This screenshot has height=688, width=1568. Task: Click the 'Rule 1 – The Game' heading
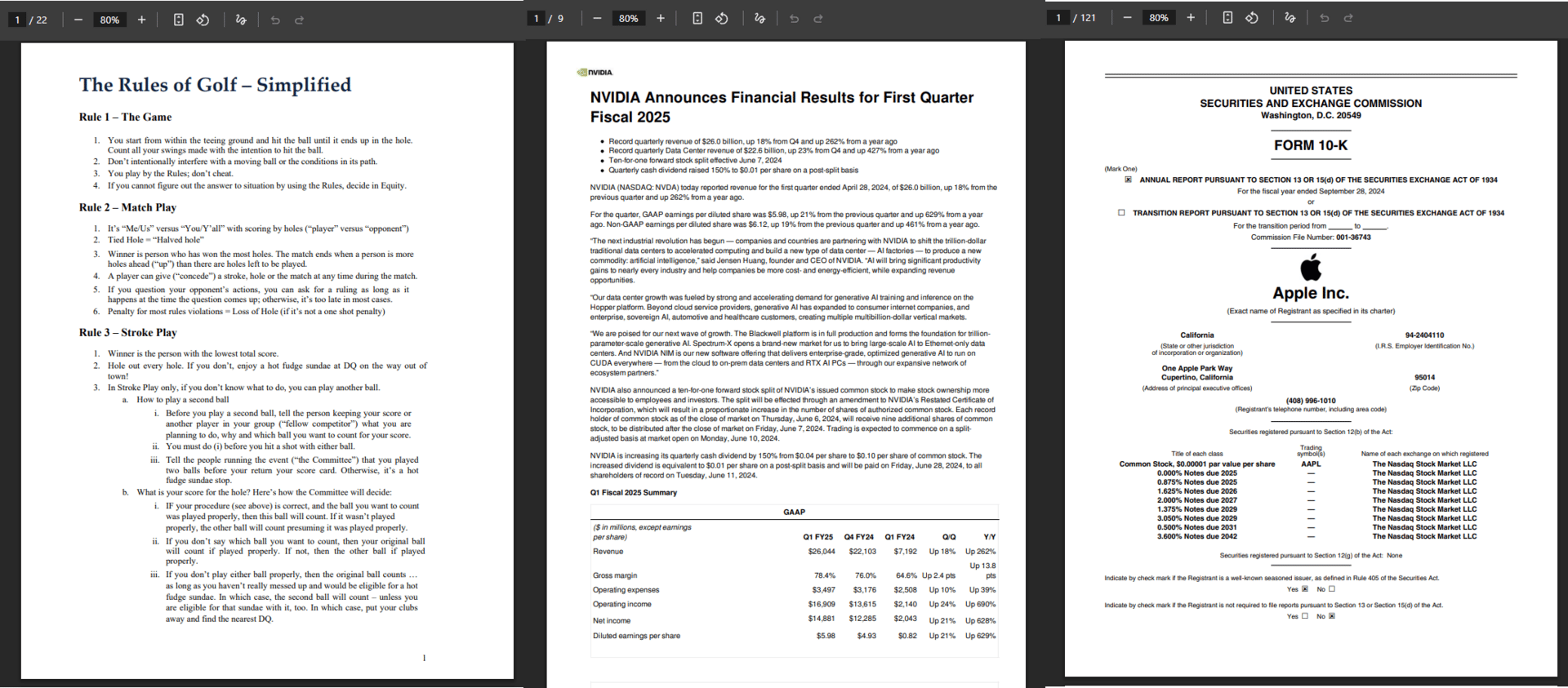pyautogui.click(x=125, y=117)
